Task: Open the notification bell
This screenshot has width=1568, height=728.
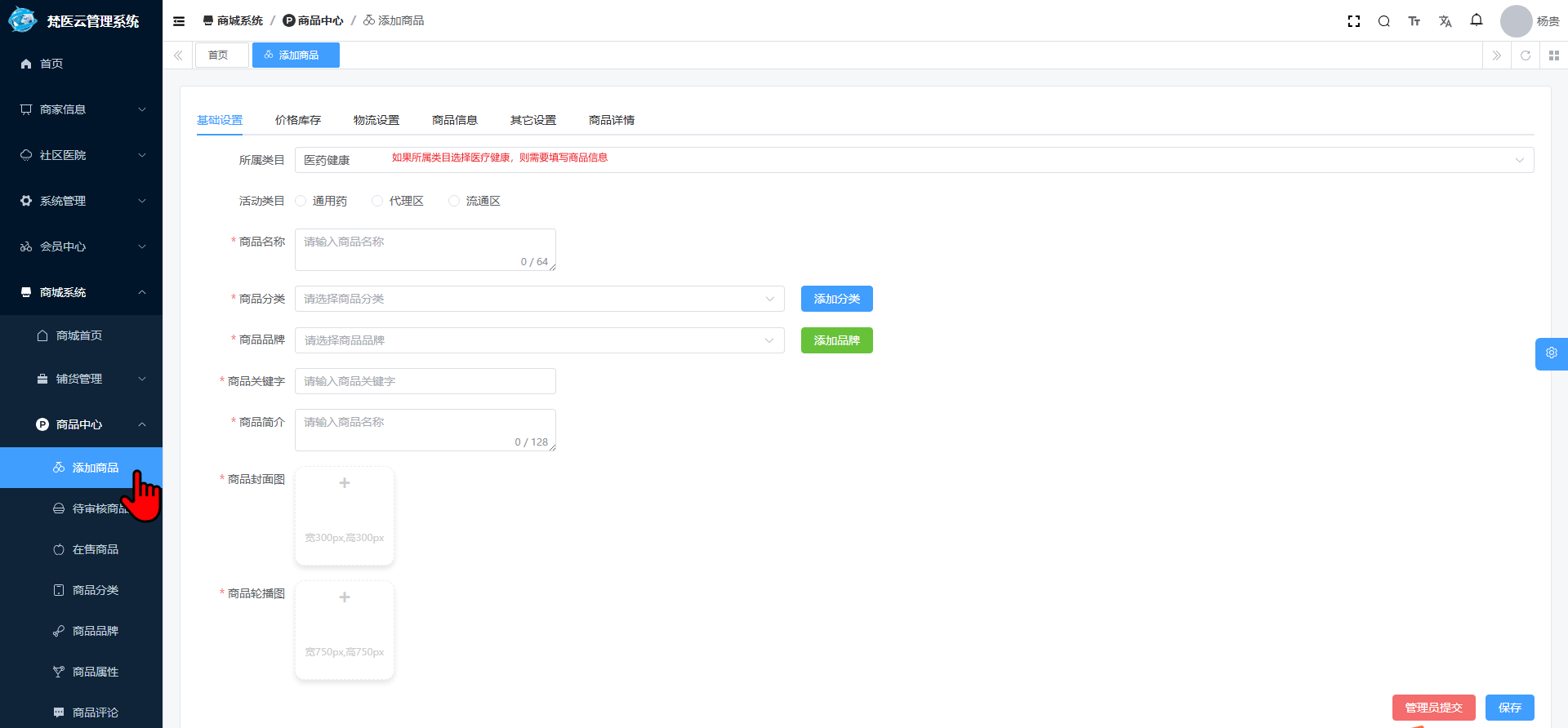Action: (1476, 20)
